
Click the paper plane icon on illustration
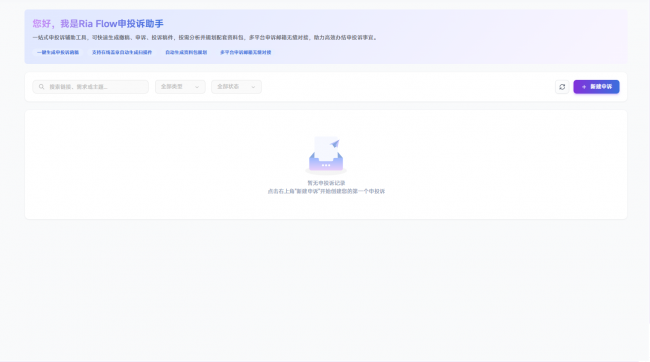point(335,143)
